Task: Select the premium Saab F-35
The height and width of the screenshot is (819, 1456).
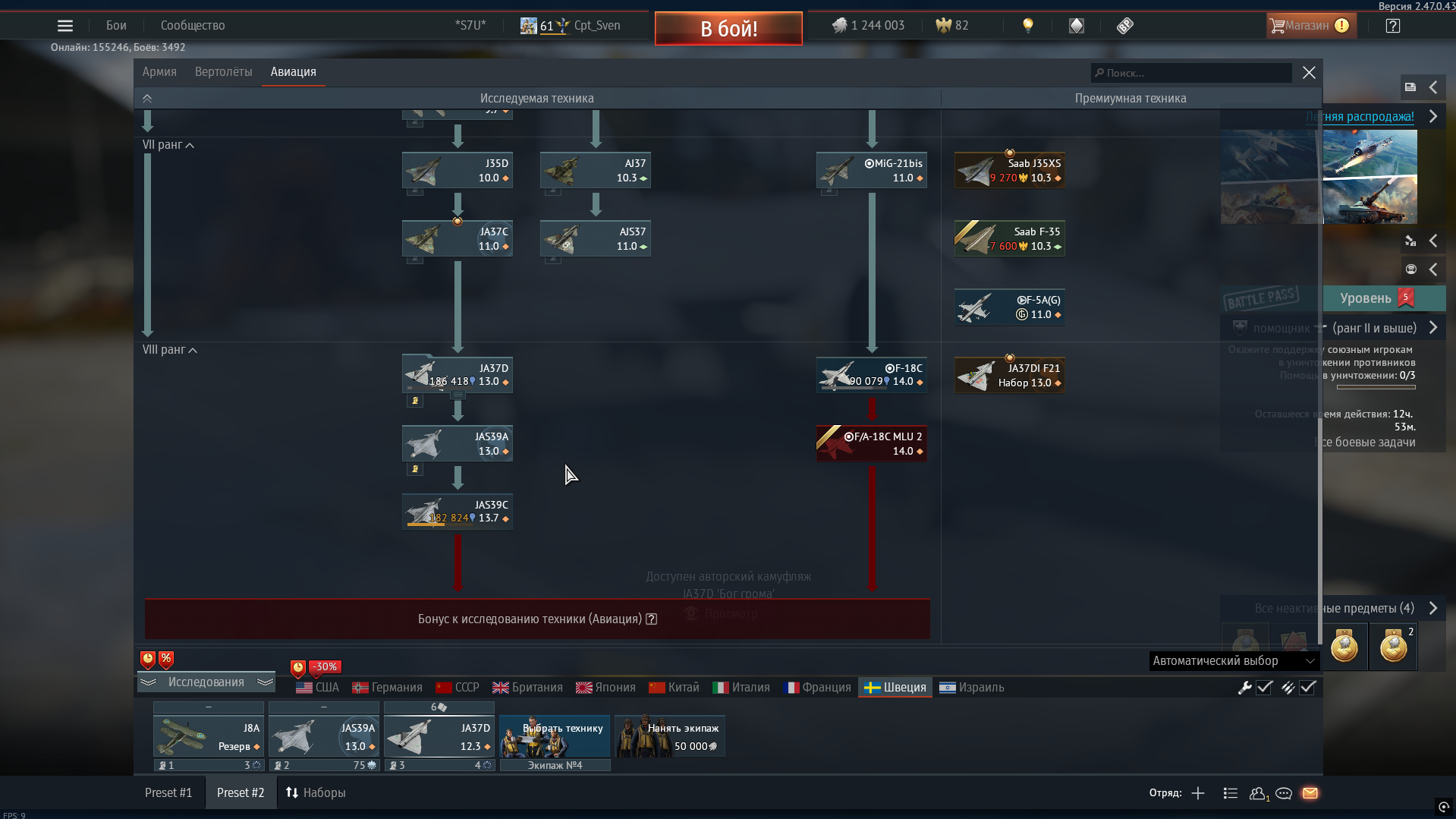Action: tap(1010, 238)
